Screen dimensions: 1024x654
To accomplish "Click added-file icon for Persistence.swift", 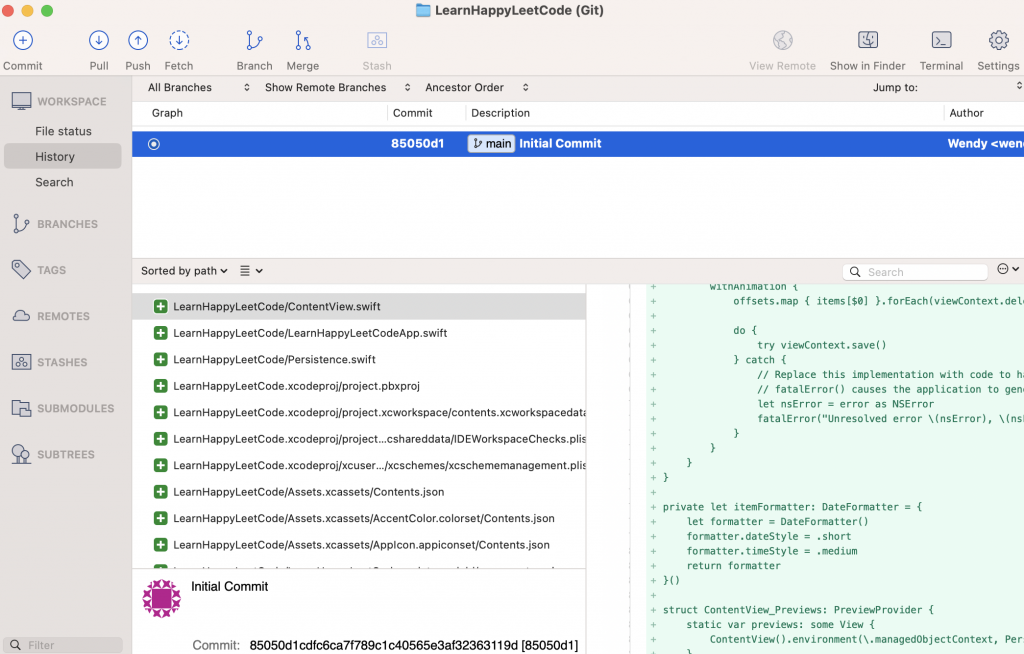I will pyautogui.click(x=160, y=359).
